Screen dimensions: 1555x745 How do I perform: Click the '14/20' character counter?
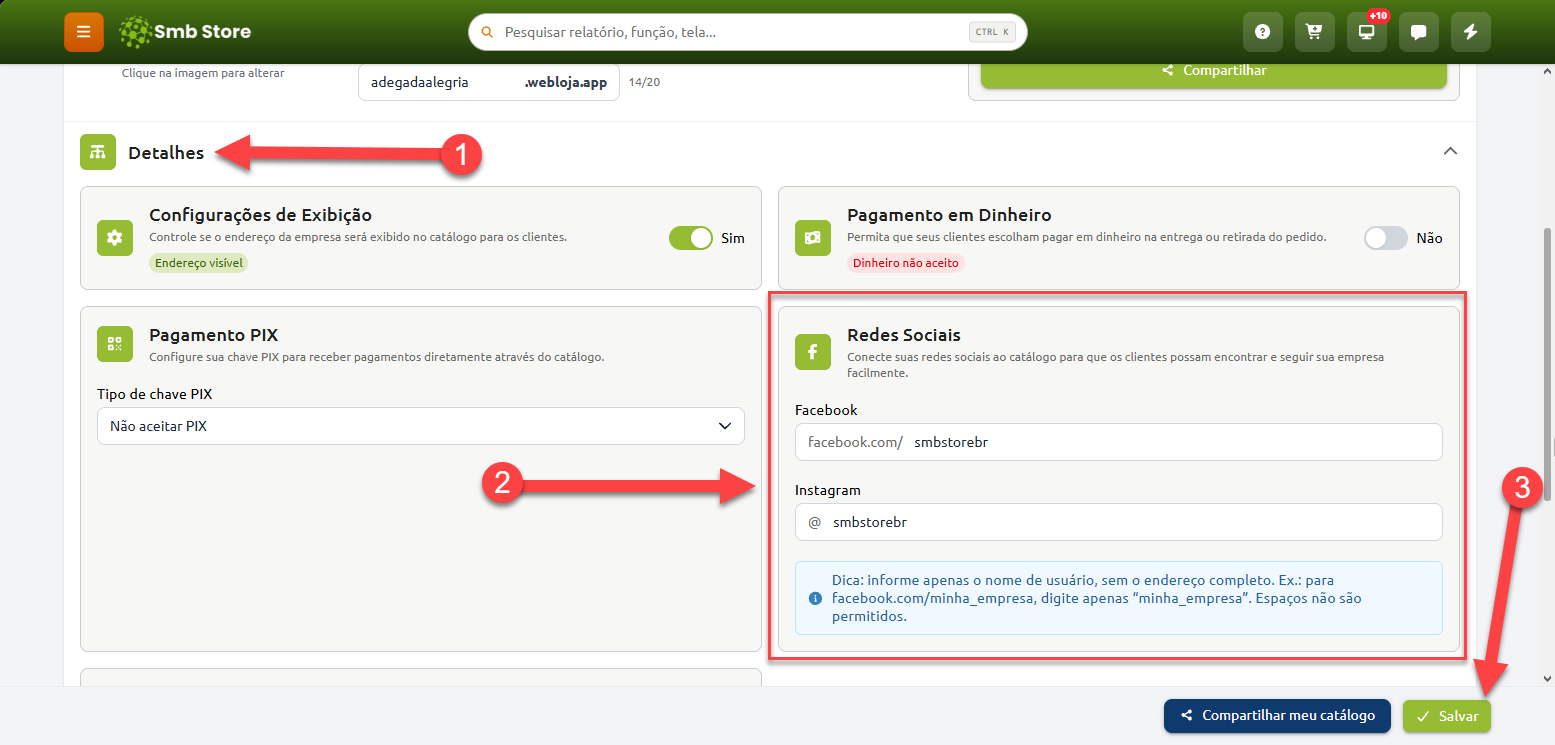coord(644,82)
